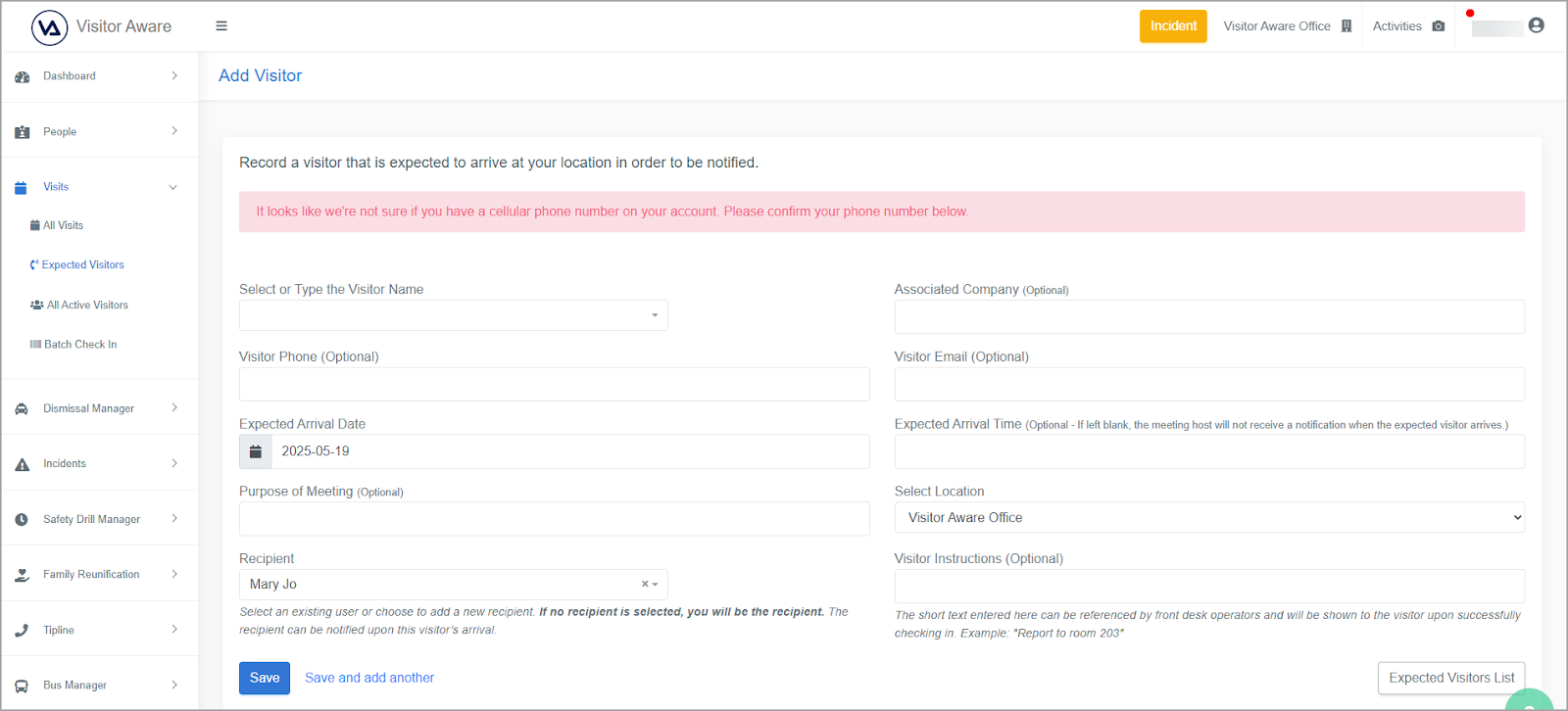Screen dimensions: 1568x711
Task: Click the Add Visitor page heading
Action: (x=261, y=75)
